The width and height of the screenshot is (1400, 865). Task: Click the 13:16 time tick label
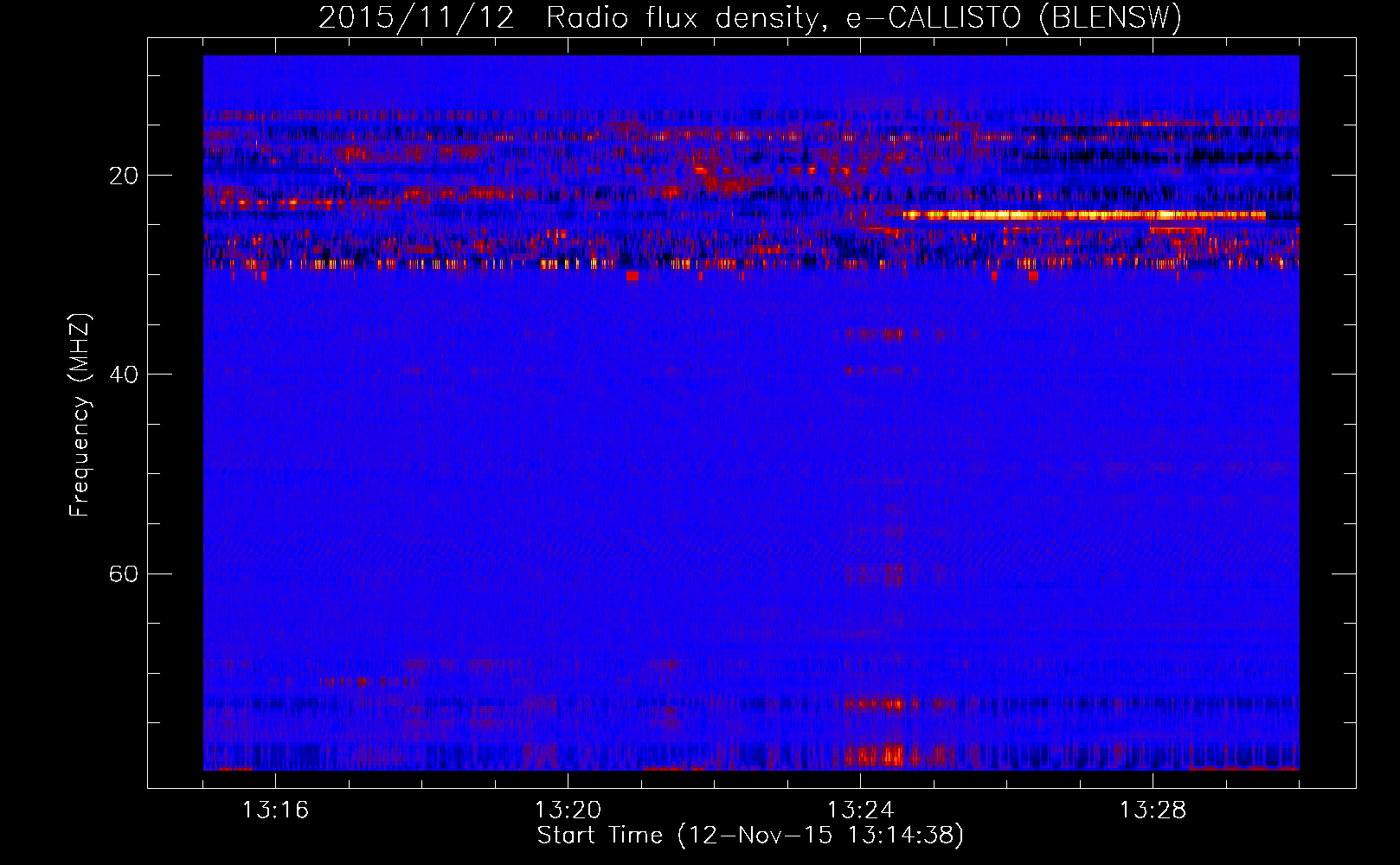pos(275,811)
